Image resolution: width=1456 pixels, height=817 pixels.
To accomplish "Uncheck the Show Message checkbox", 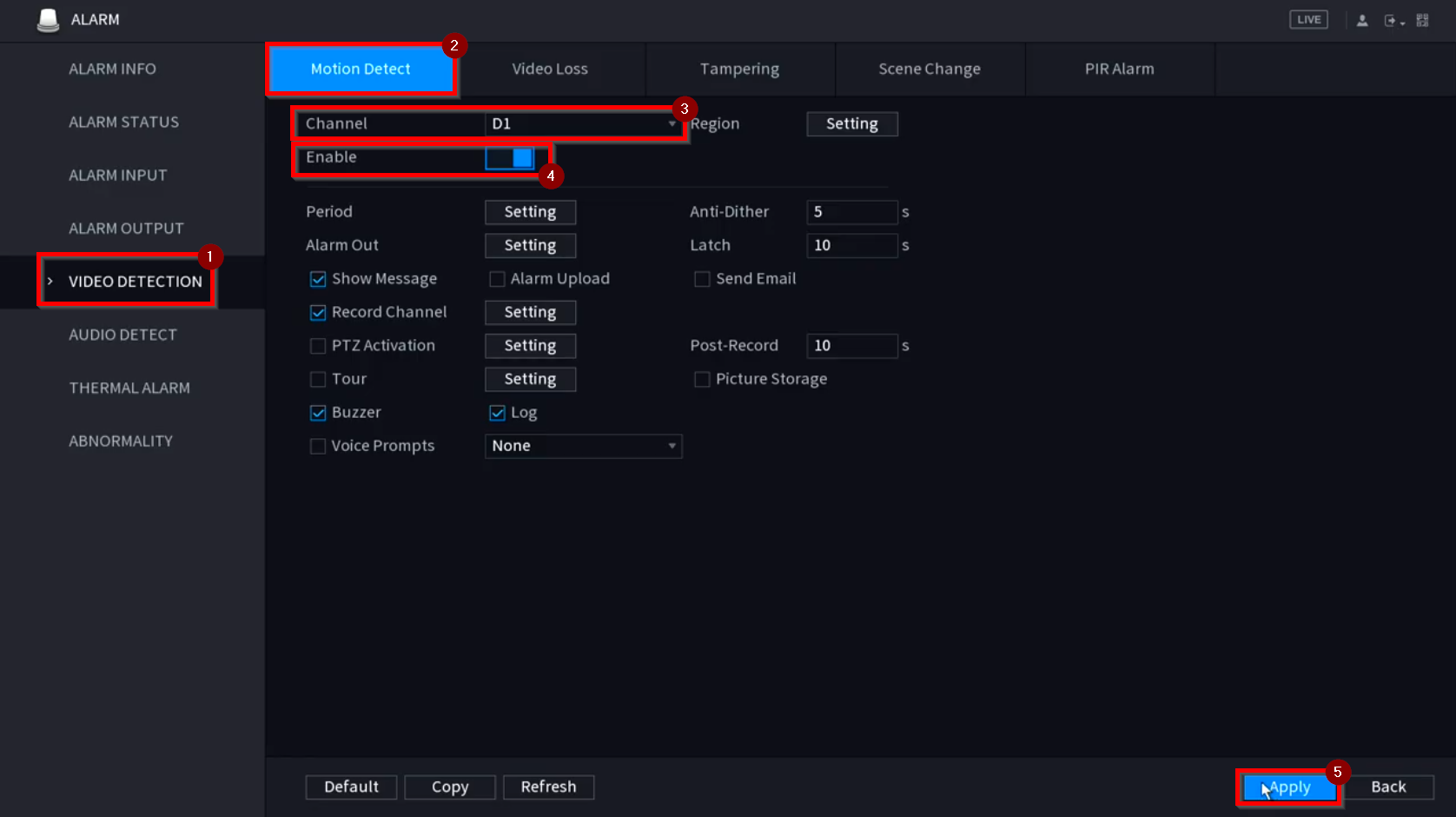I will point(318,279).
